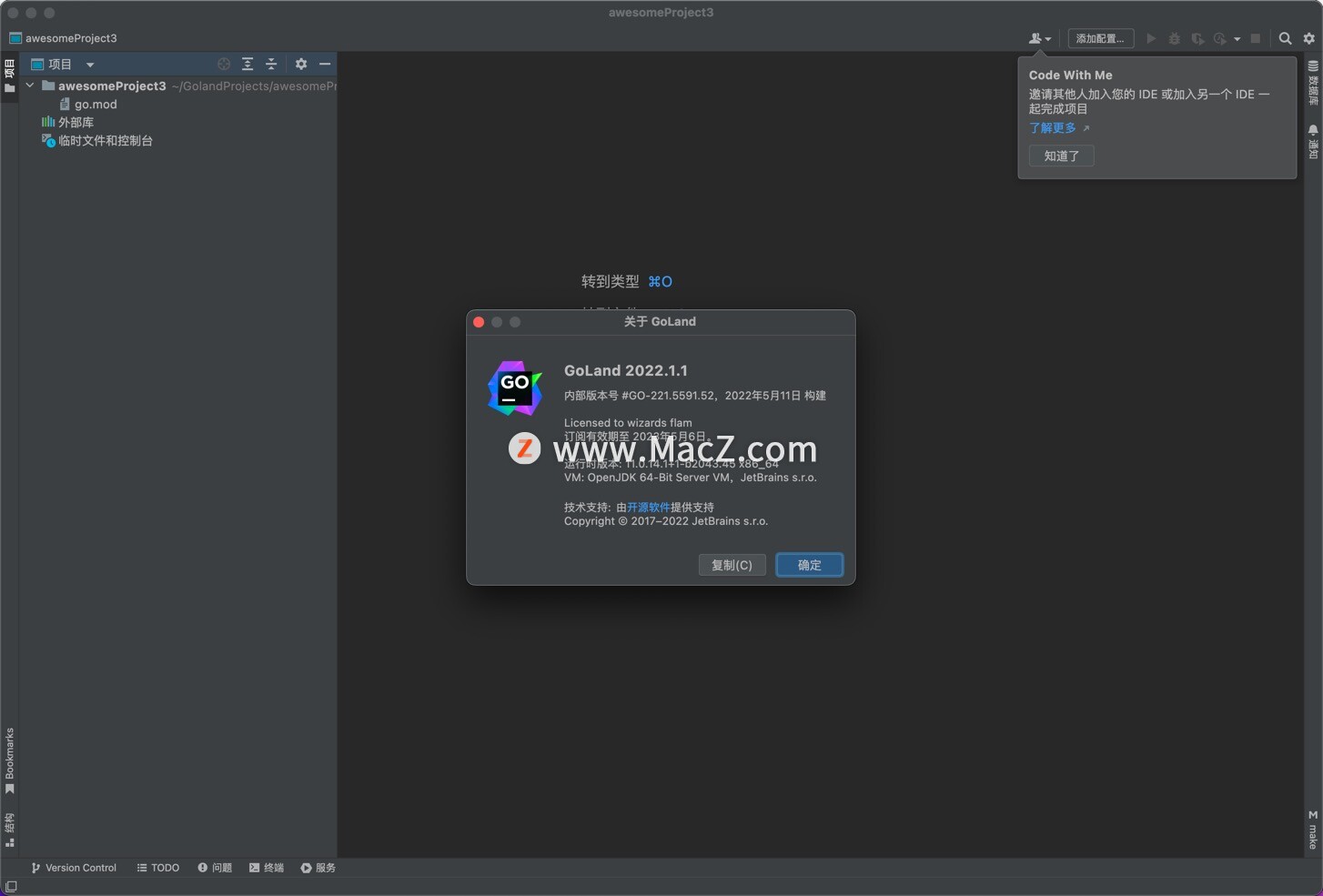
Task: Click the 添加配置... run configuration button
Action: 1100,38
